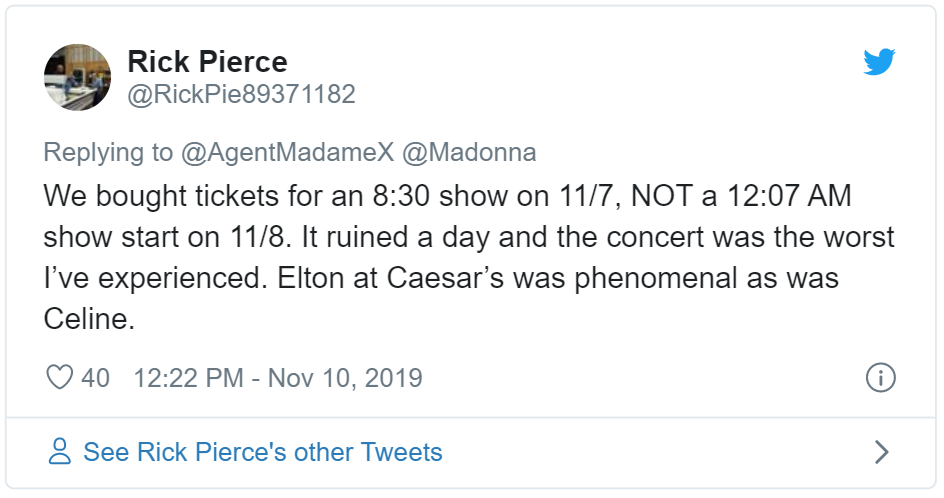Open the @RickPie89371182 handle
The image size is (944, 498).
241,94
